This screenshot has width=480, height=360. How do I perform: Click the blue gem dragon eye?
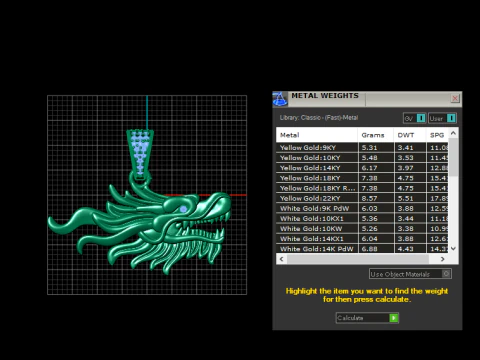(183, 209)
